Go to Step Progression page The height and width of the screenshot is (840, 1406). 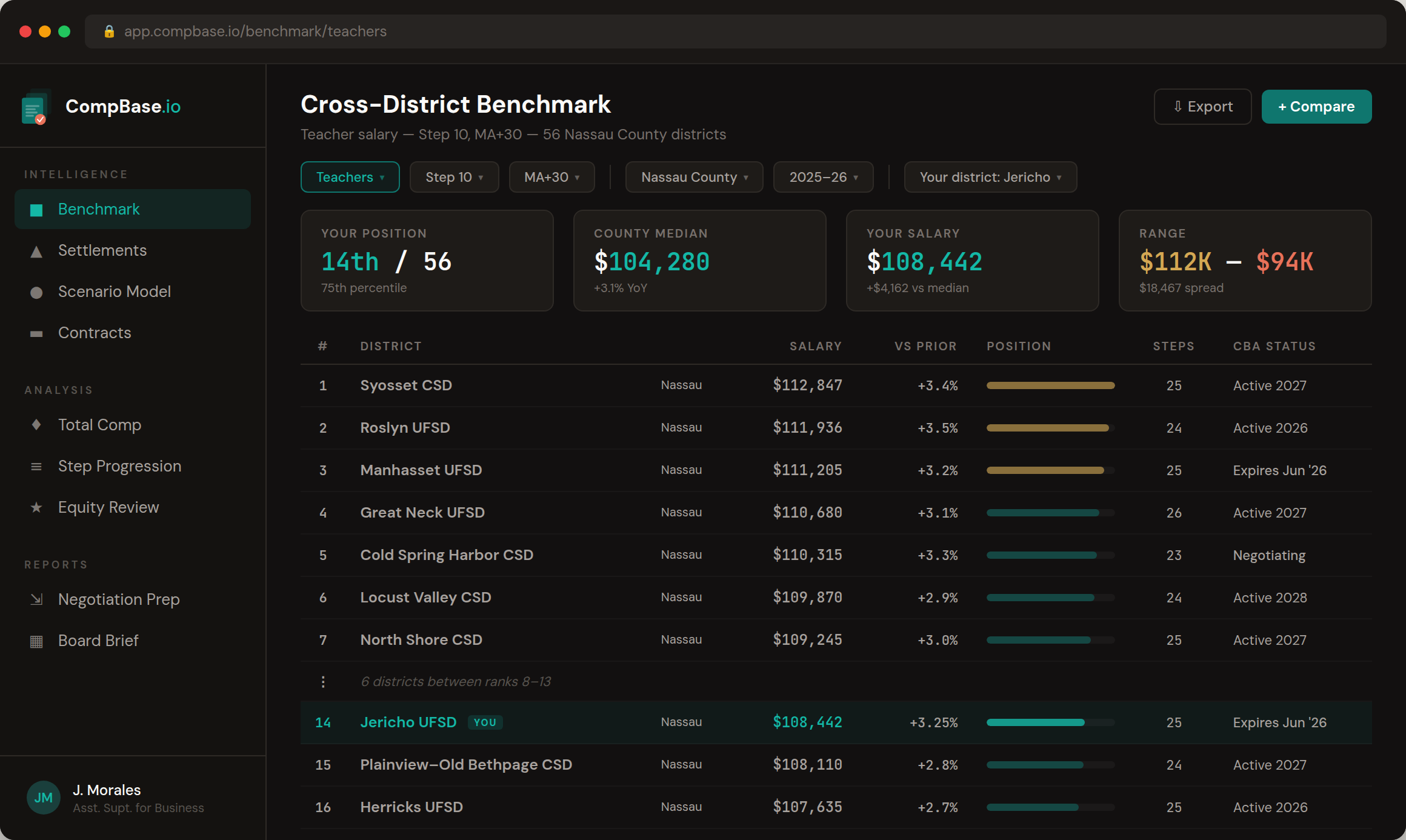coord(119,466)
